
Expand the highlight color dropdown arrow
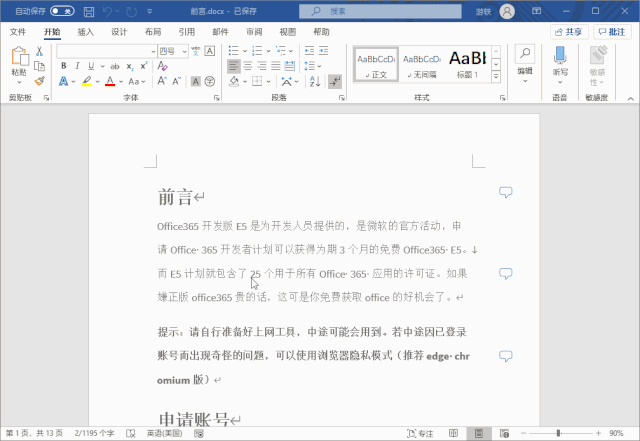point(98,82)
